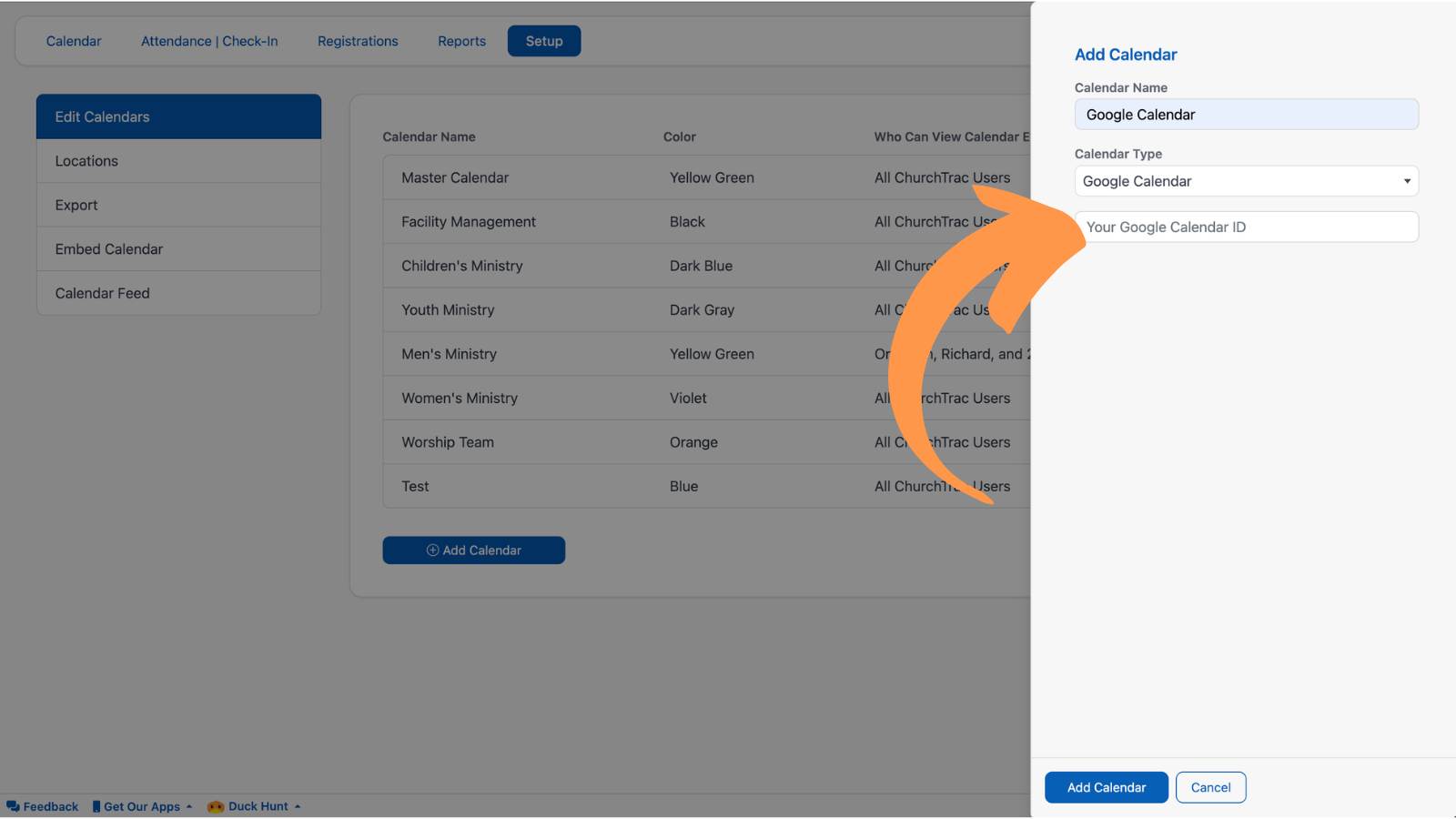Go to the Registrations tab
The image size is (1456, 819).
pyautogui.click(x=358, y=41)
